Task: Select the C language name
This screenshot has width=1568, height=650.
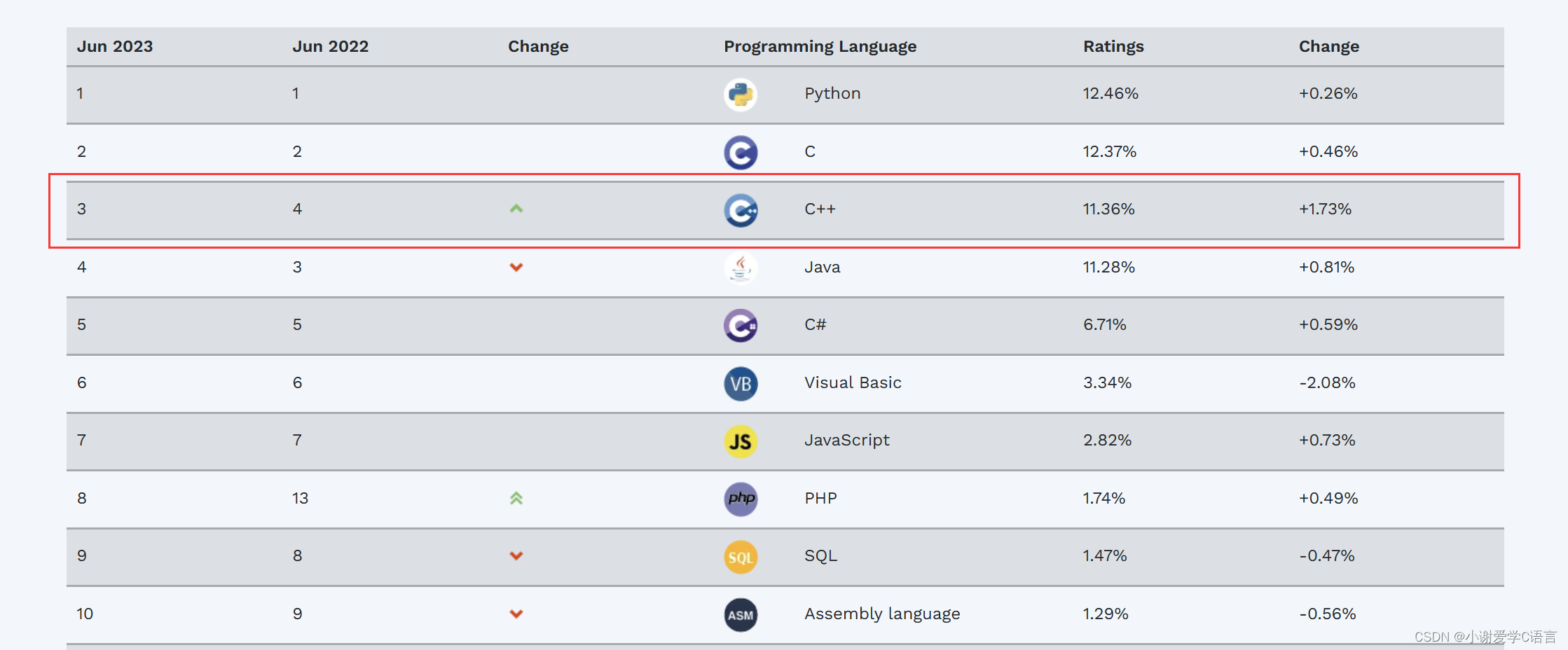Action: pos(810,151)
